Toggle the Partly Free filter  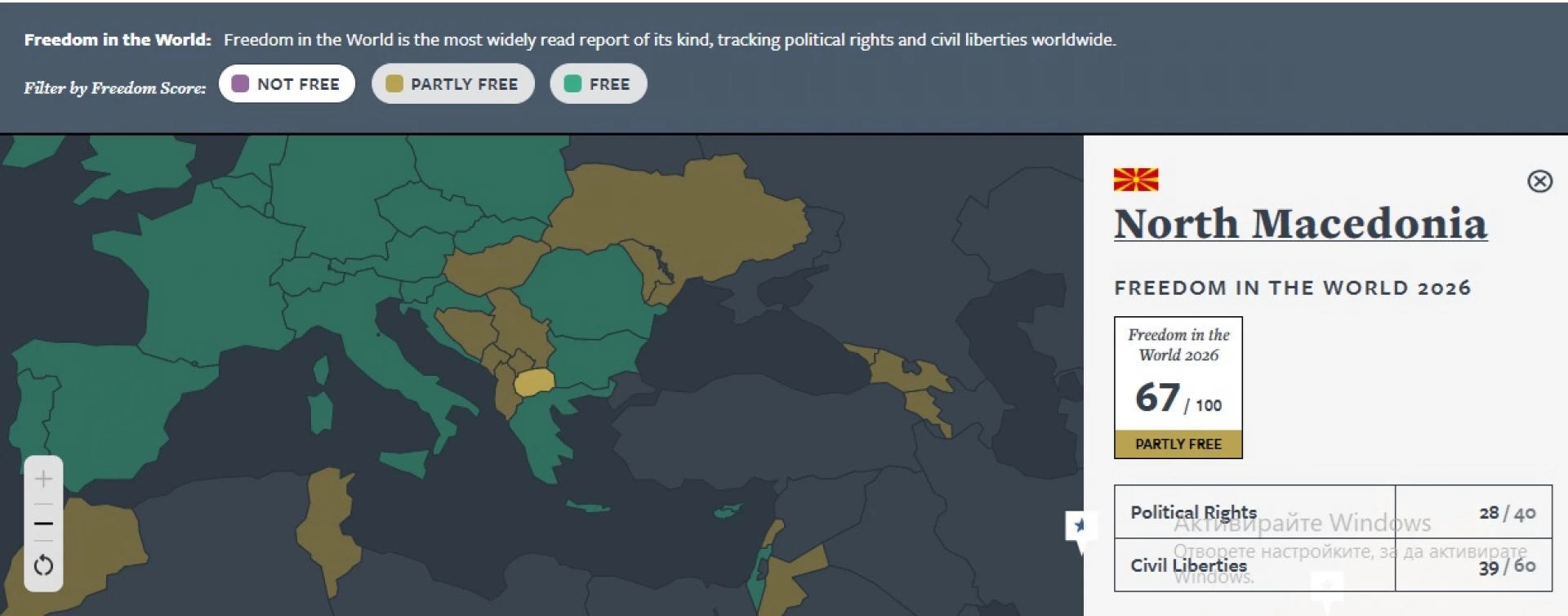point(452,84)
